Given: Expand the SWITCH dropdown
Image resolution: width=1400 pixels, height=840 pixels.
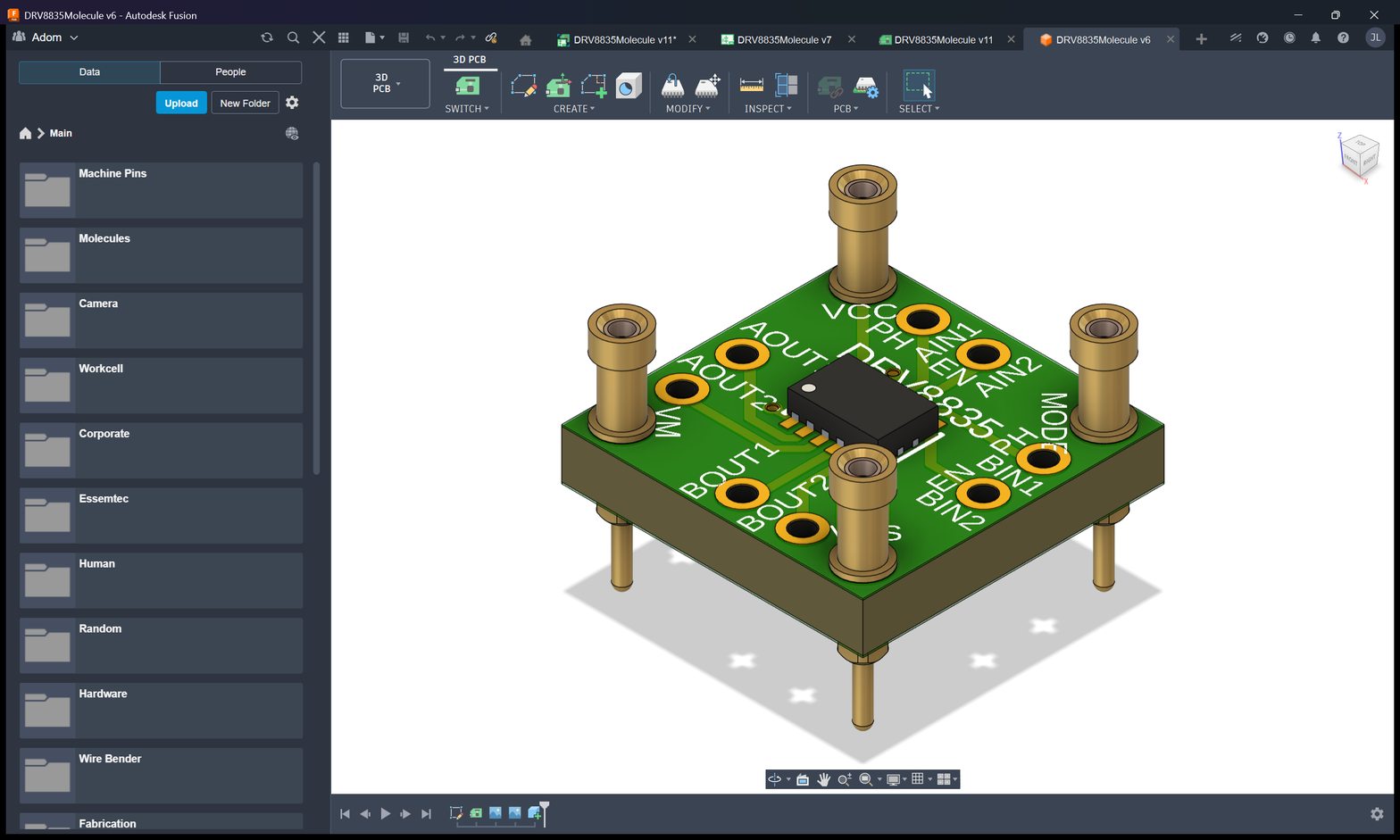Looking at the screenshot, I should pos(467,109).
